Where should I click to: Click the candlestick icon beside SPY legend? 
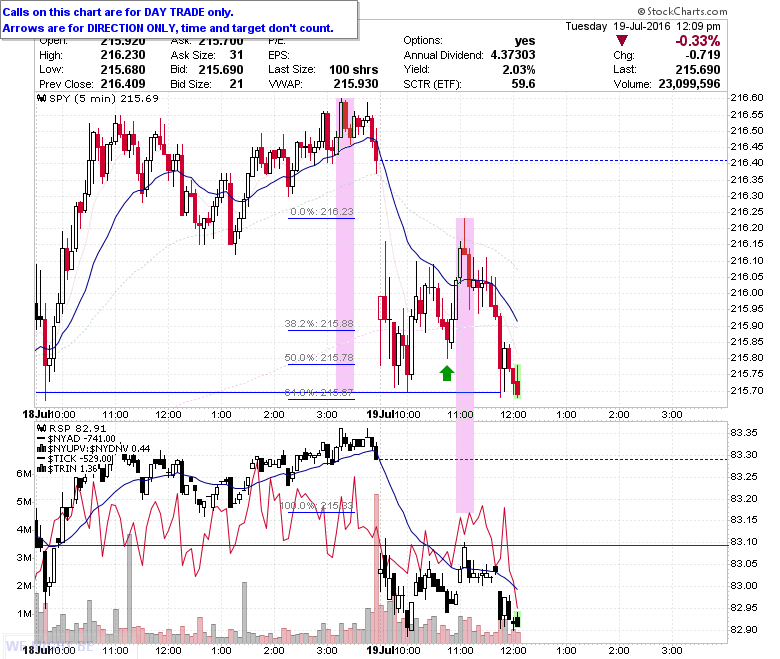tap(42, 98)
